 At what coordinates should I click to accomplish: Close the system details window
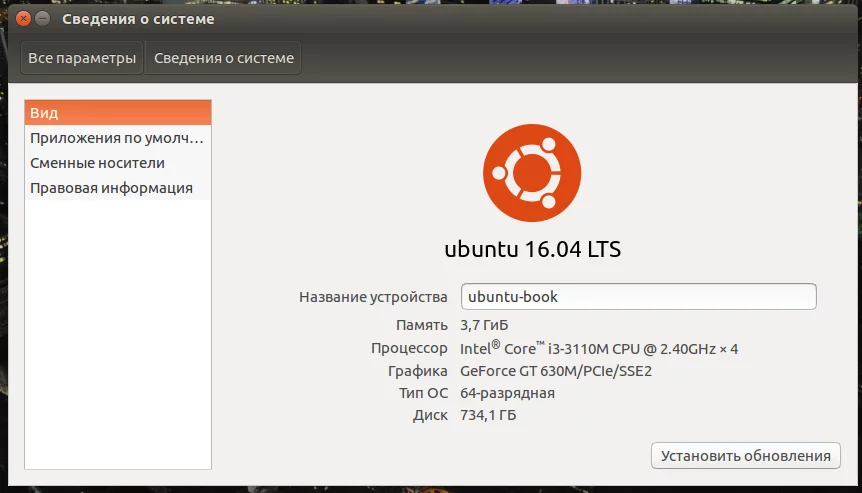[x=23, y=19]
